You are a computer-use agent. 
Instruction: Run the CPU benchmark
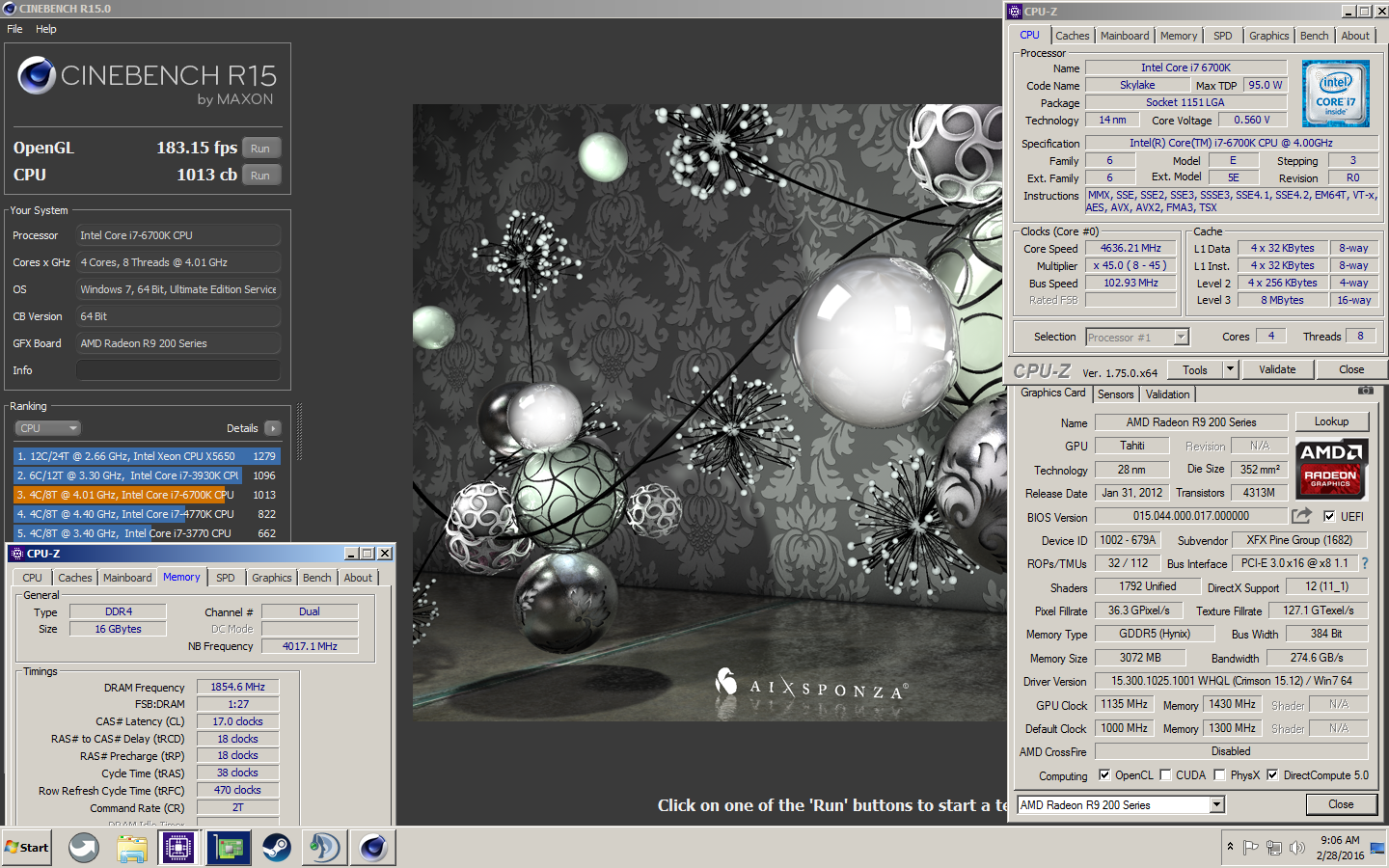tap(260, 175)
